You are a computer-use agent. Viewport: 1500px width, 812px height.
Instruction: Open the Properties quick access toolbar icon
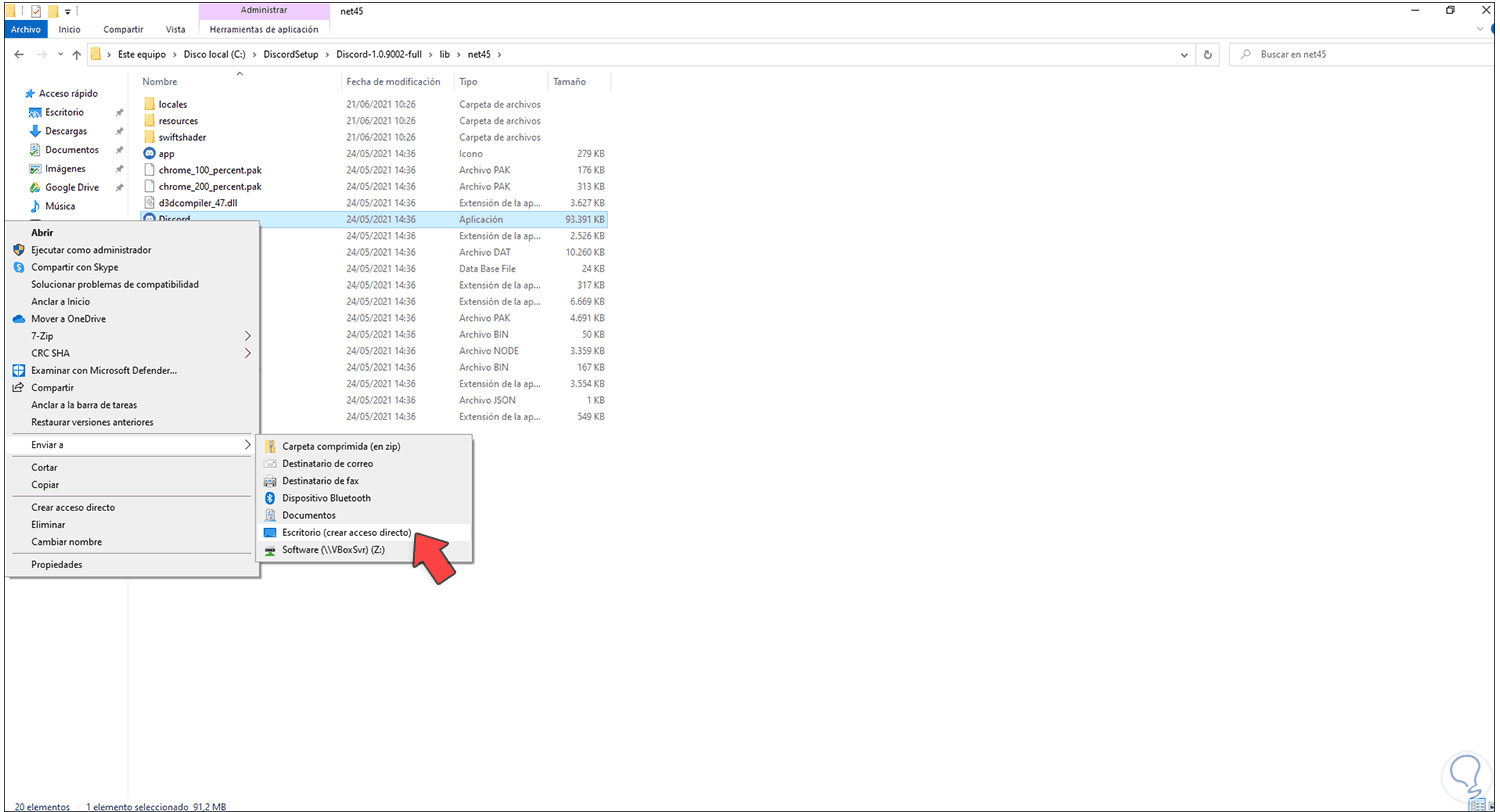36,10
